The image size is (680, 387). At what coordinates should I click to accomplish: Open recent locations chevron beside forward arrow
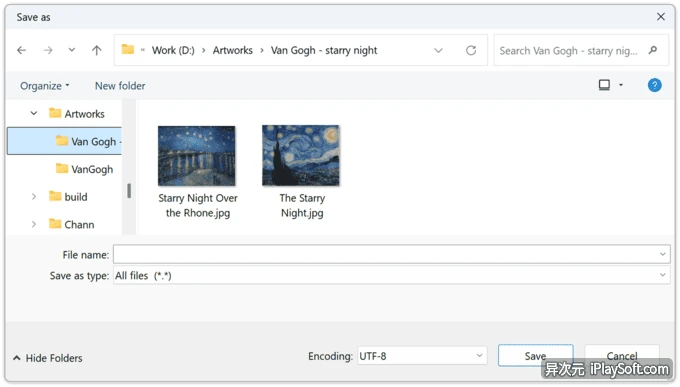coord(72,50)
